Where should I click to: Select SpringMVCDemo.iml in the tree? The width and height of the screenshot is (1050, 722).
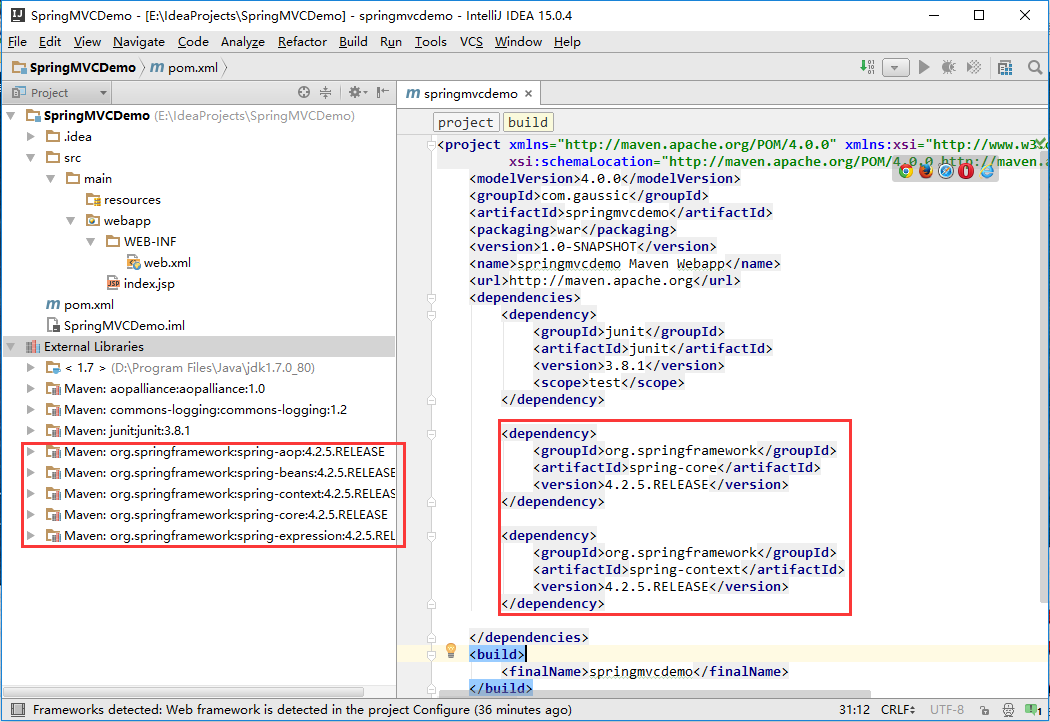pyautogui.click(x=116, y=326)
